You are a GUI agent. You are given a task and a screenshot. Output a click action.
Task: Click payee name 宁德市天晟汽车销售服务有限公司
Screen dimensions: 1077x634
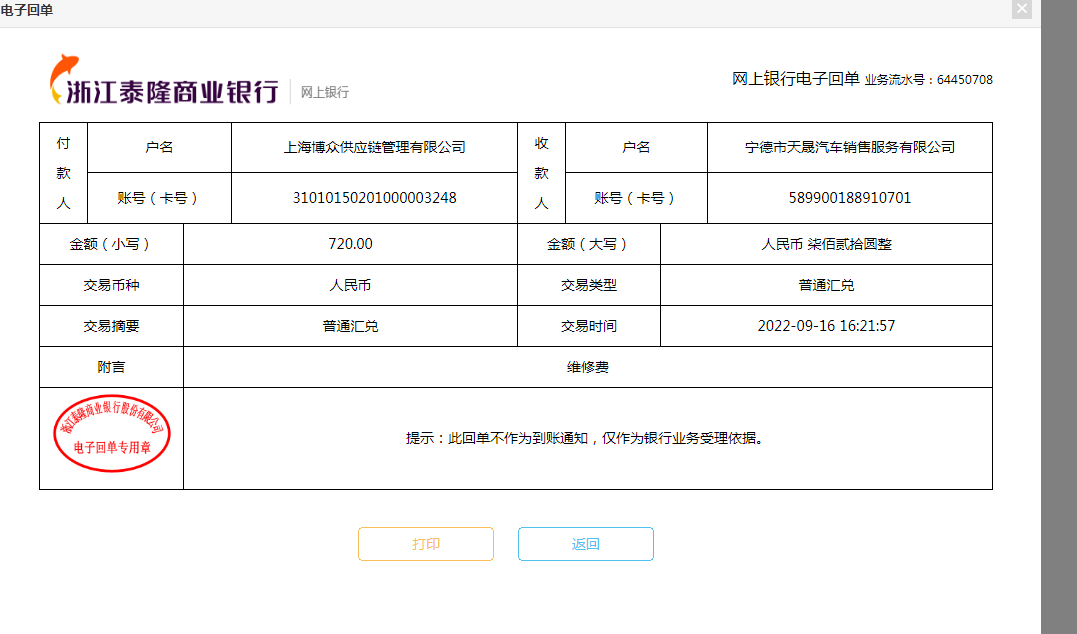[x=849, y=147]
